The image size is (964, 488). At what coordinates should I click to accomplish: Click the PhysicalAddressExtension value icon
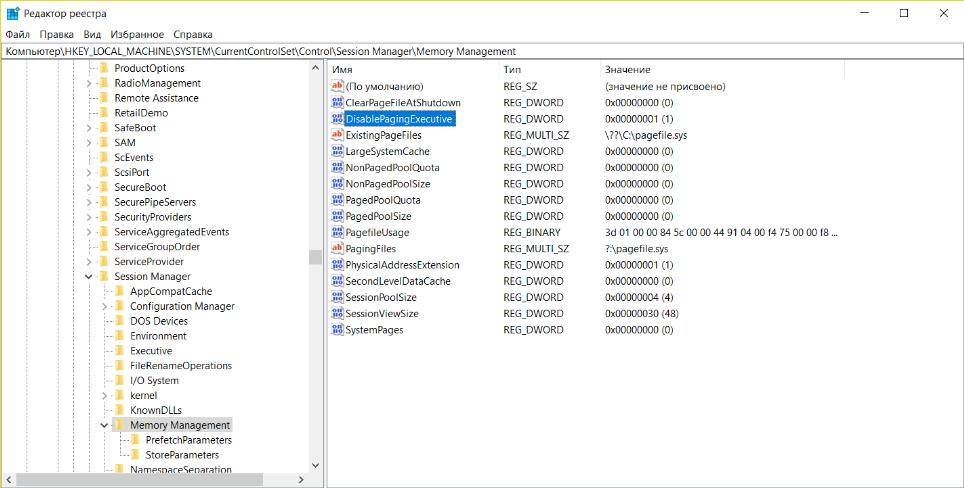coord(337,265)
